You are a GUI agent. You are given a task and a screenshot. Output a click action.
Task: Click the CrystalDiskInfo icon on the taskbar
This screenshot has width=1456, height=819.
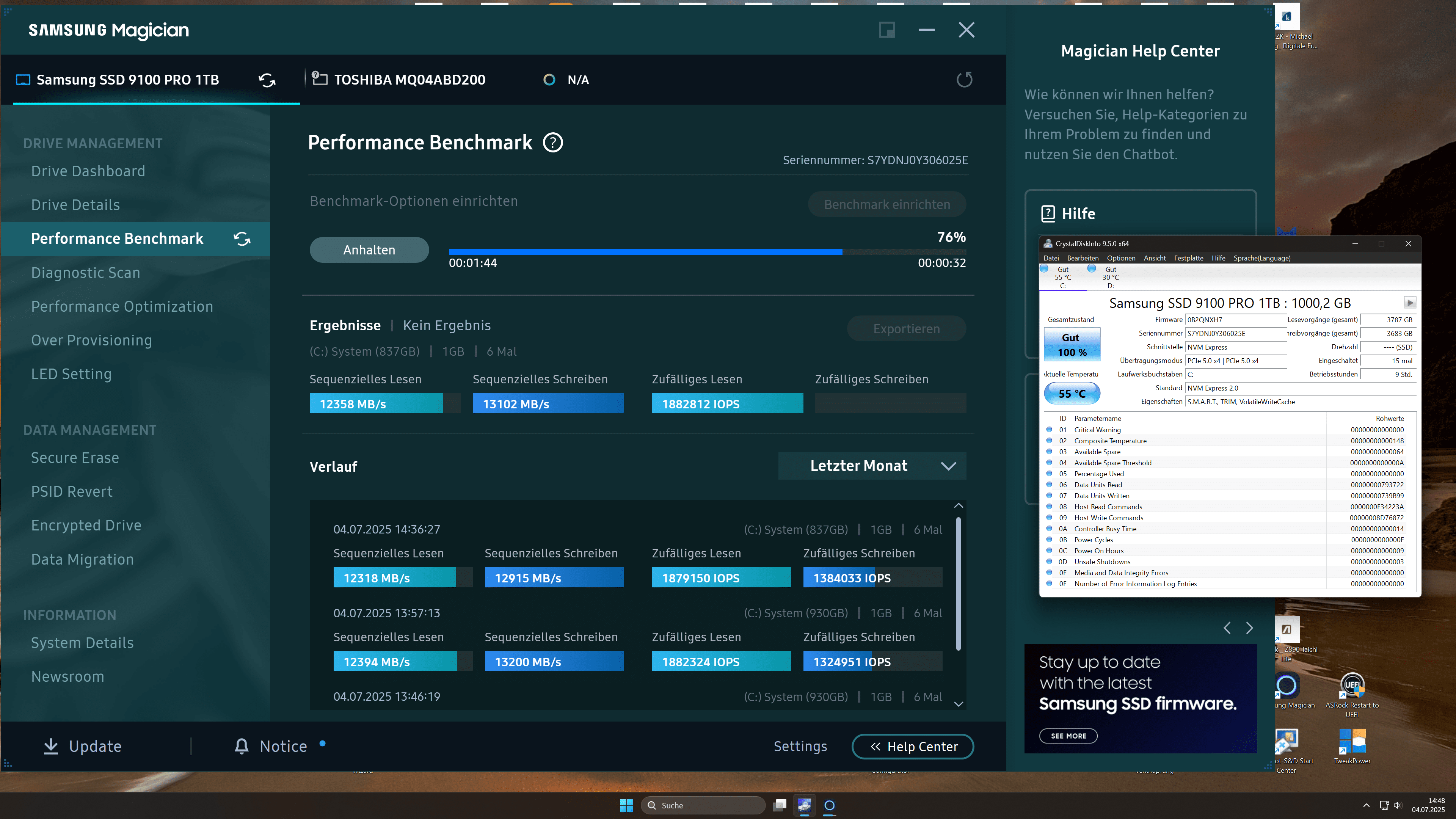(804, 805)
